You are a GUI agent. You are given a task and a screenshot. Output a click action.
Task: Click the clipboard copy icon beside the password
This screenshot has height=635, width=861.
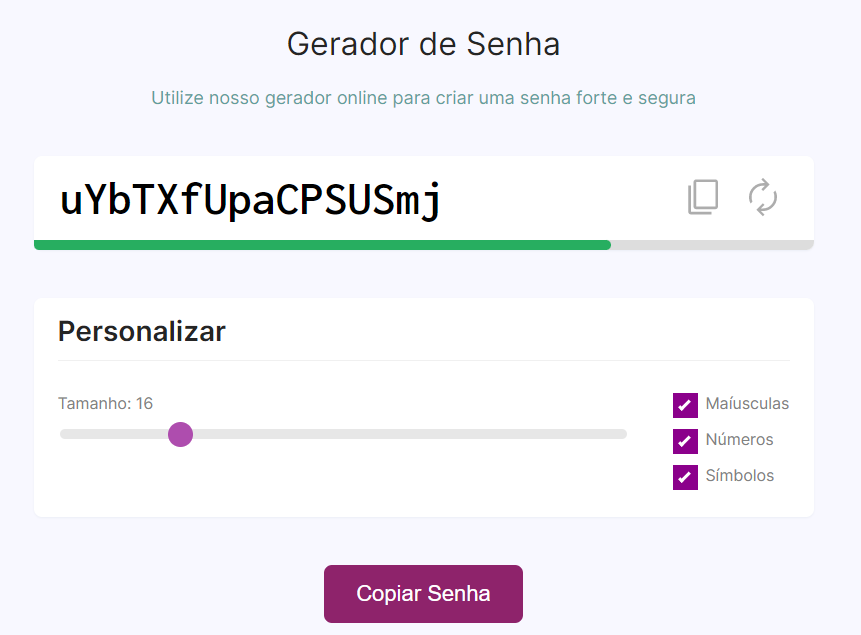coord(703,197)
